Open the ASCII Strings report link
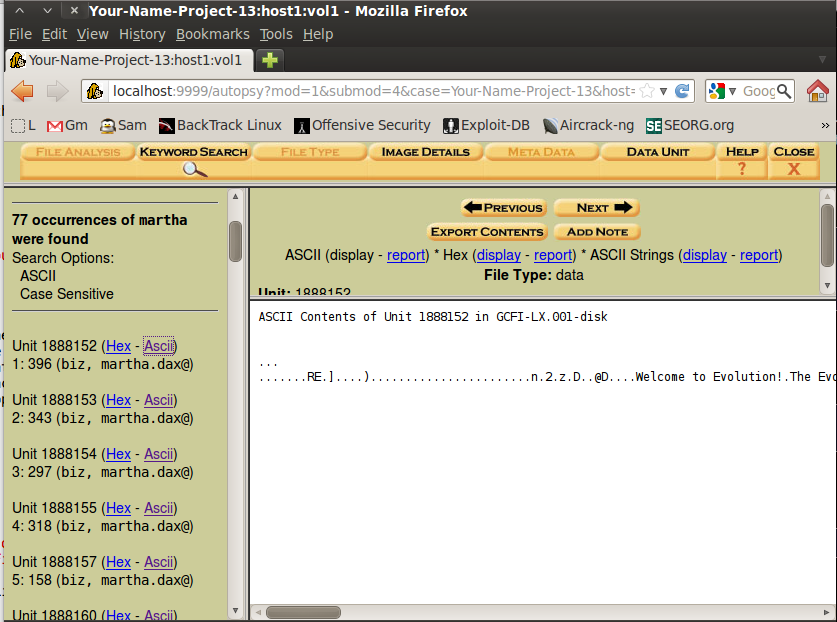Viewport: 837px width, 622px height. [759, 255]
